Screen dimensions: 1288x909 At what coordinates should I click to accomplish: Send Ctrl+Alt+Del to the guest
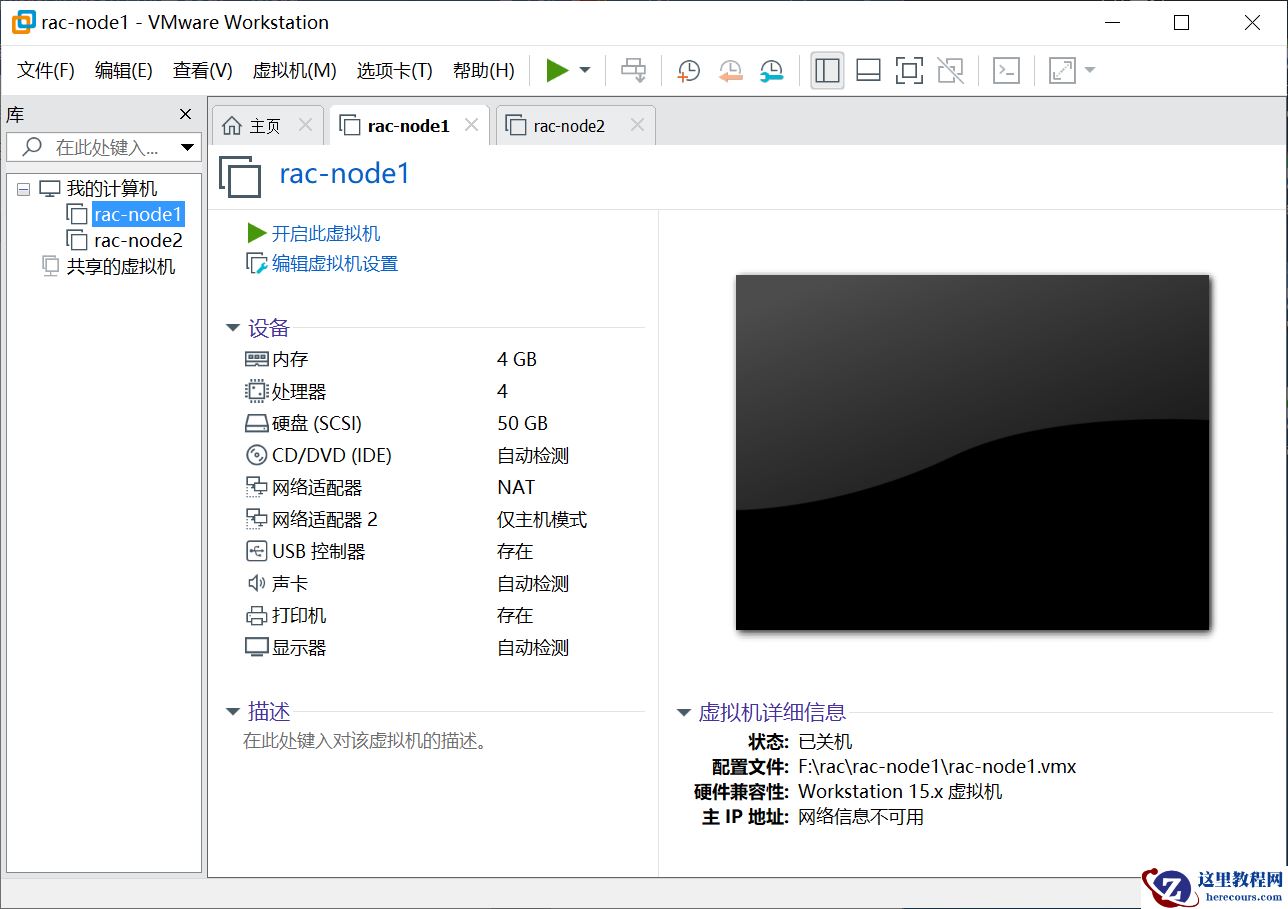tap(634, 70)
